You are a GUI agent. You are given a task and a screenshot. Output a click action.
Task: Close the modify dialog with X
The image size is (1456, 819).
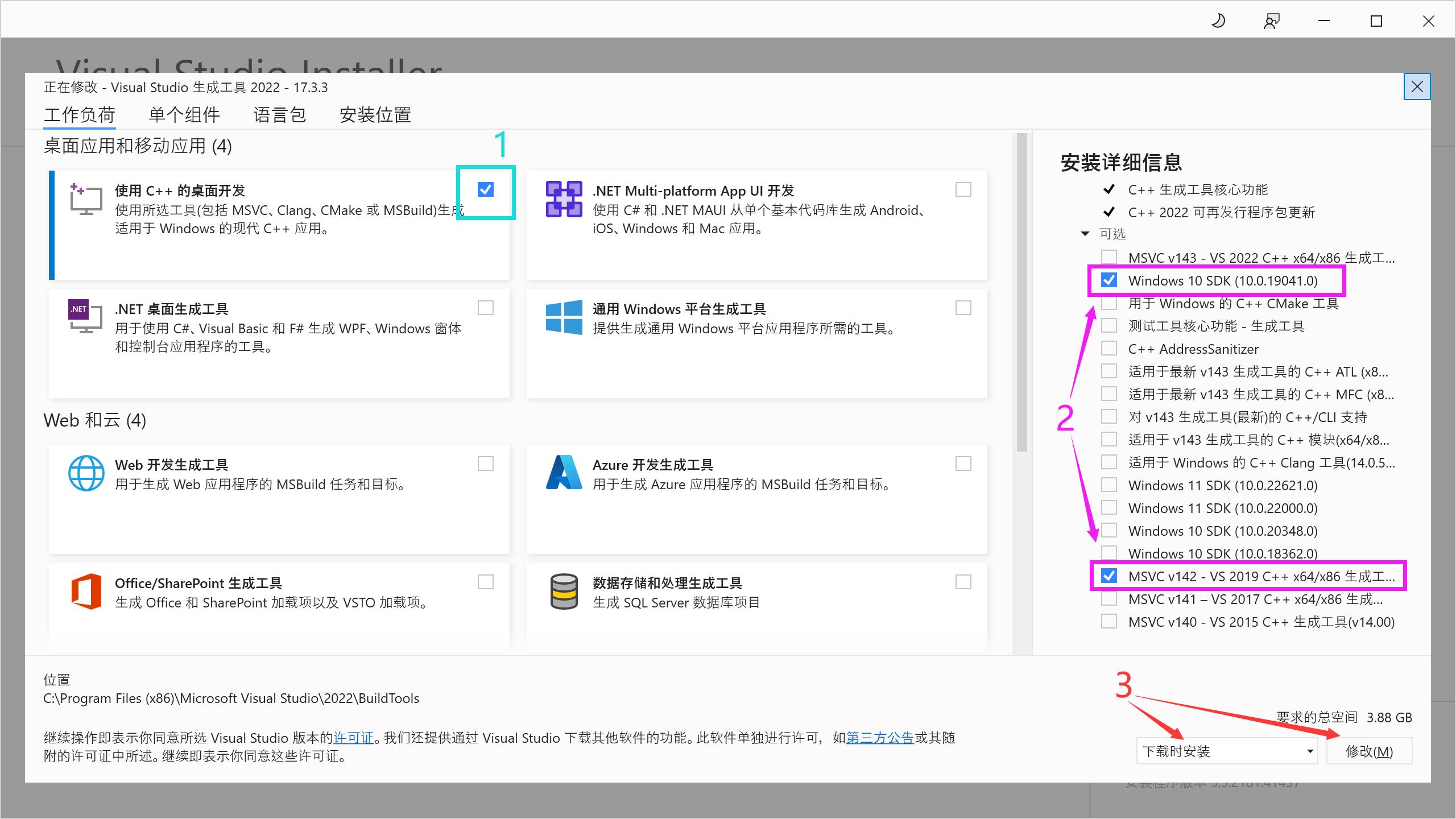point(1417,87)
